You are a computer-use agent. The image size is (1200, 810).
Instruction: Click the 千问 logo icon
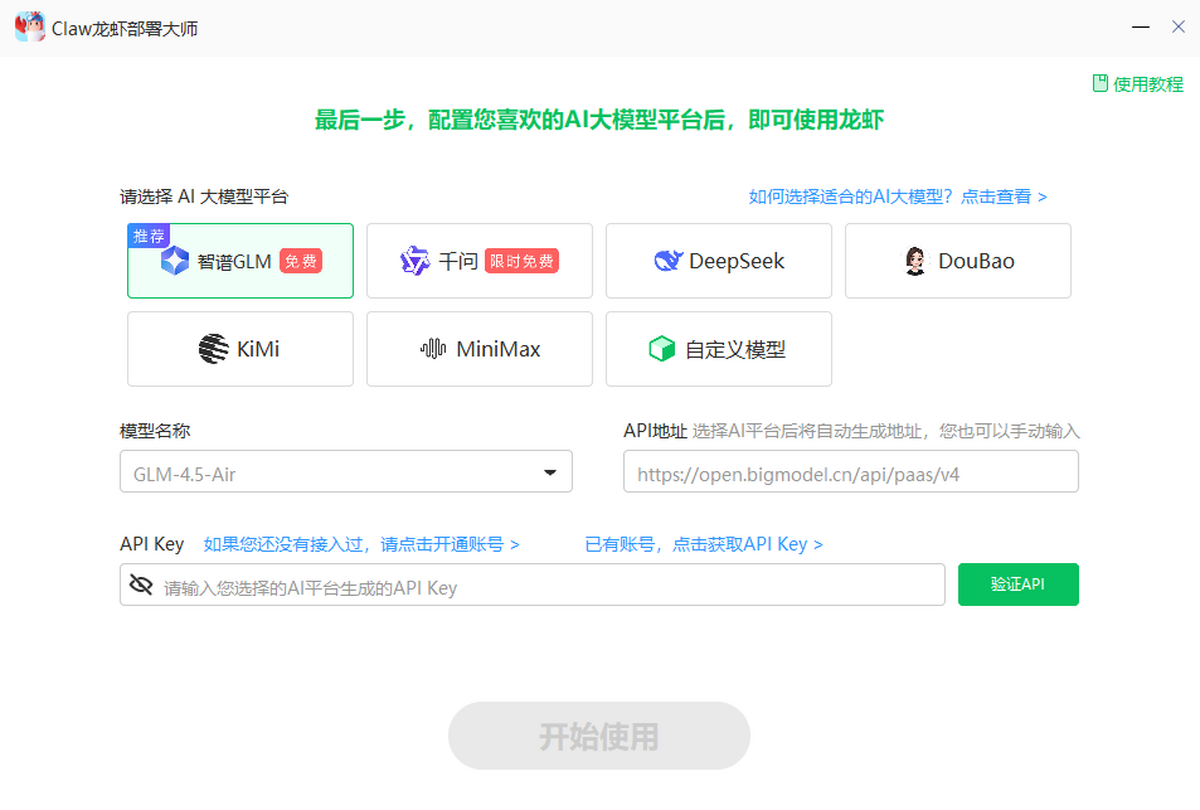(414, 260)
